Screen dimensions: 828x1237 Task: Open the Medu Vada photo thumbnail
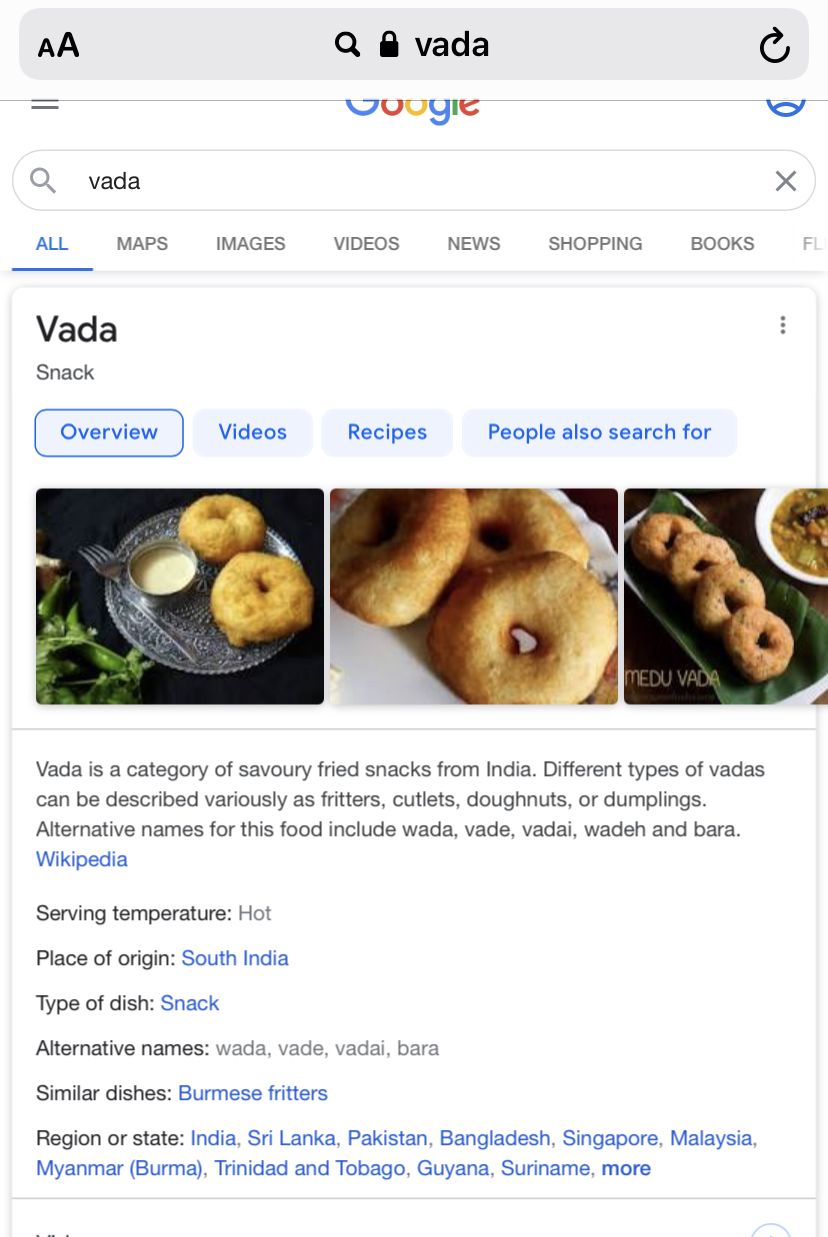click(x=725, y=596)
